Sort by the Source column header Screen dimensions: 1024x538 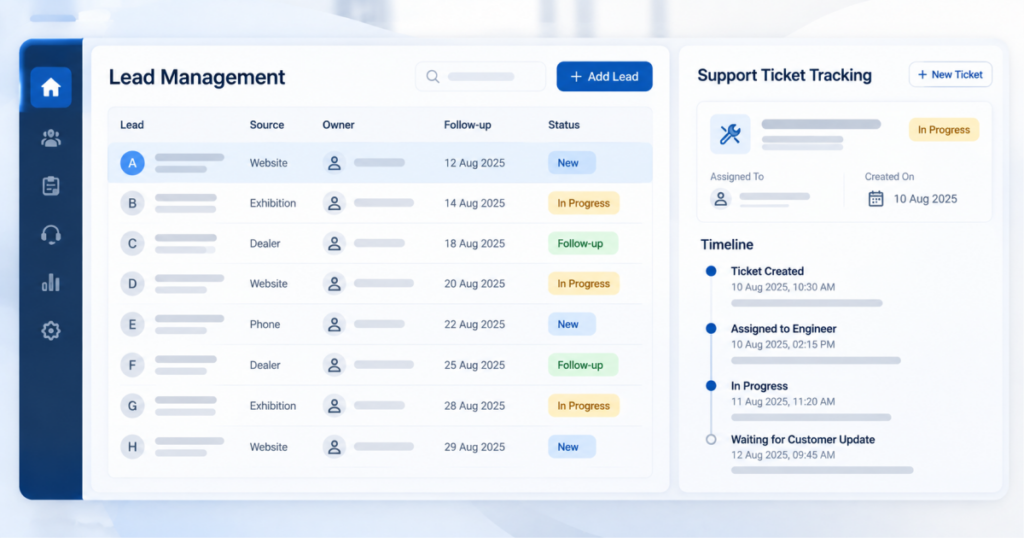[266, 125]
